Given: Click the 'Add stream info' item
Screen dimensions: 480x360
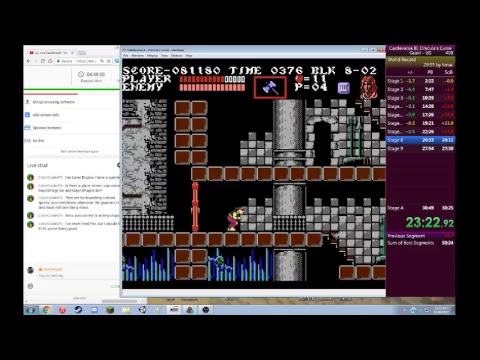Looking at the screenshot, I should pos(46,115).
